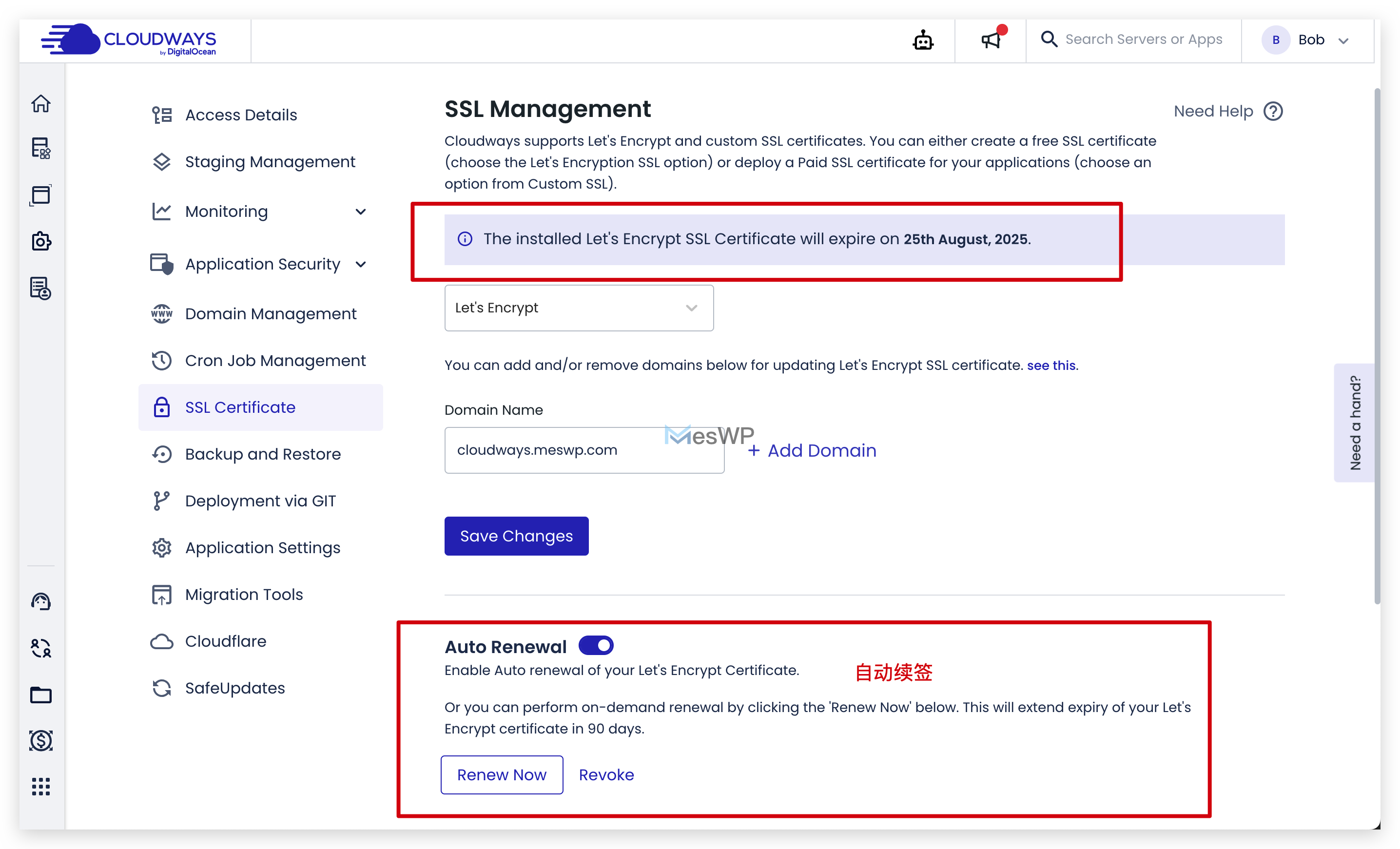Click the Domain Management www icon
The image size is (1400, 849).
[x=162, y=313]
